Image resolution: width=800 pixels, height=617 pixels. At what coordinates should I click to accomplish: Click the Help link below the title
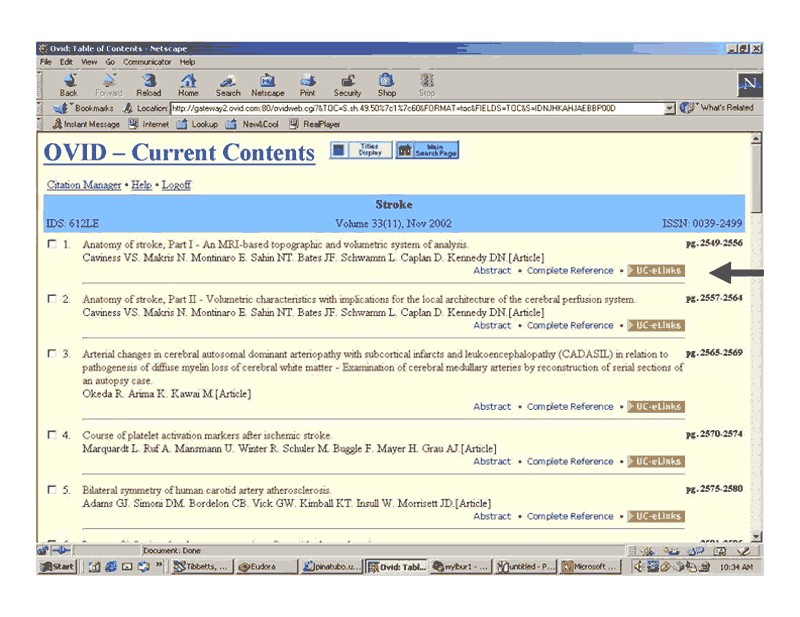click(141, 185)
